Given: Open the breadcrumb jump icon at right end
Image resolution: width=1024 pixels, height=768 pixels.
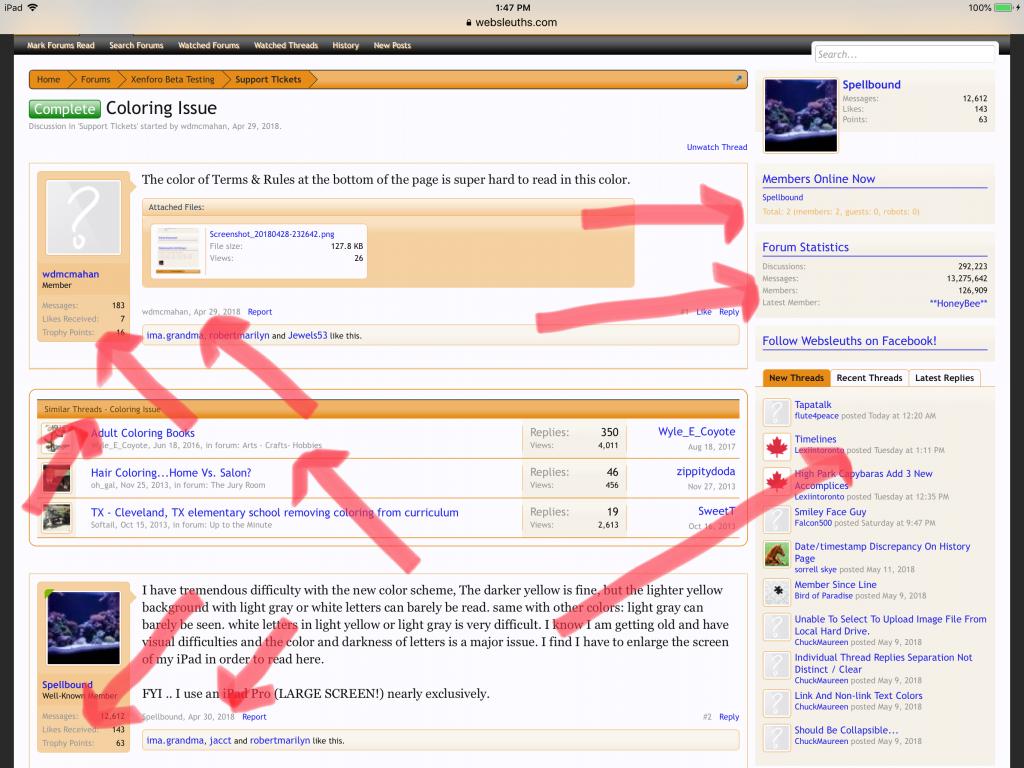Looking at the screenshot, I should (738, 79).
